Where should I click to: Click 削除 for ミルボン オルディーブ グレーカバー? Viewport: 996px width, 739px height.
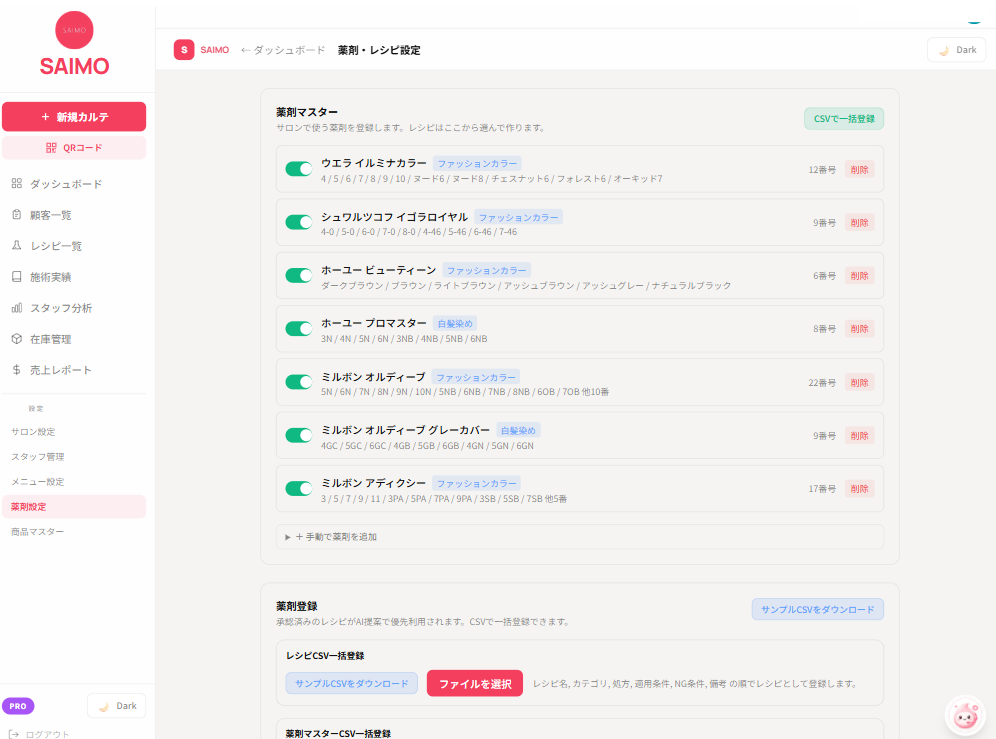tap(859, 436)
